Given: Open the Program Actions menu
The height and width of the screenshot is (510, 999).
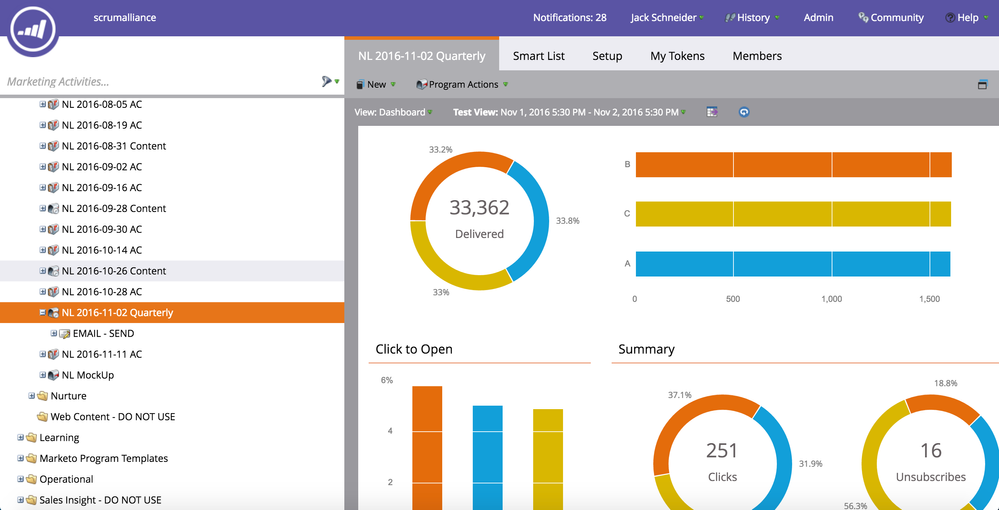Looking at the screenshot, I should (462, 85).
